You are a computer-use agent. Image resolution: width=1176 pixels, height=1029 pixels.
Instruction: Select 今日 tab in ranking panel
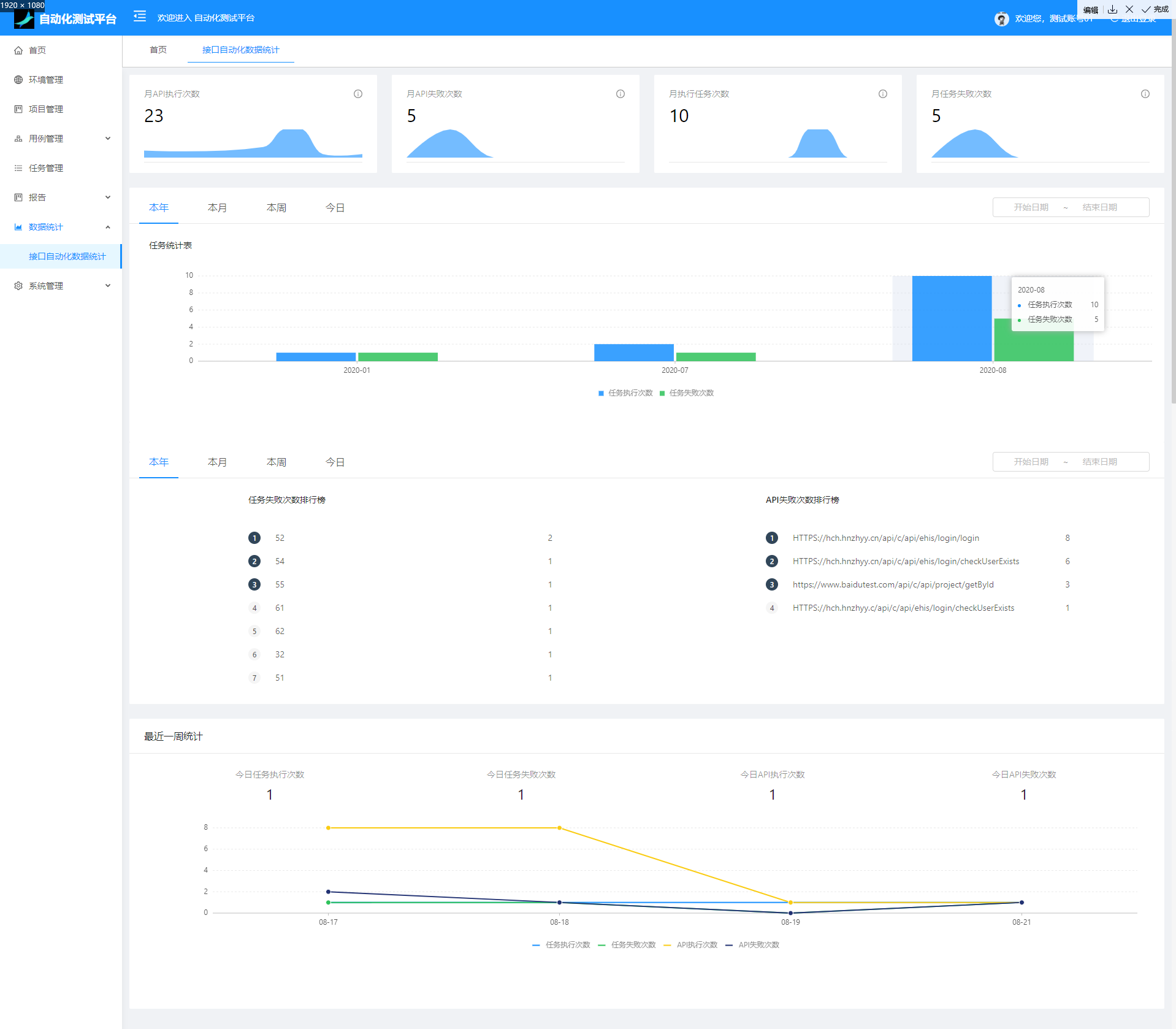[335, 462]
